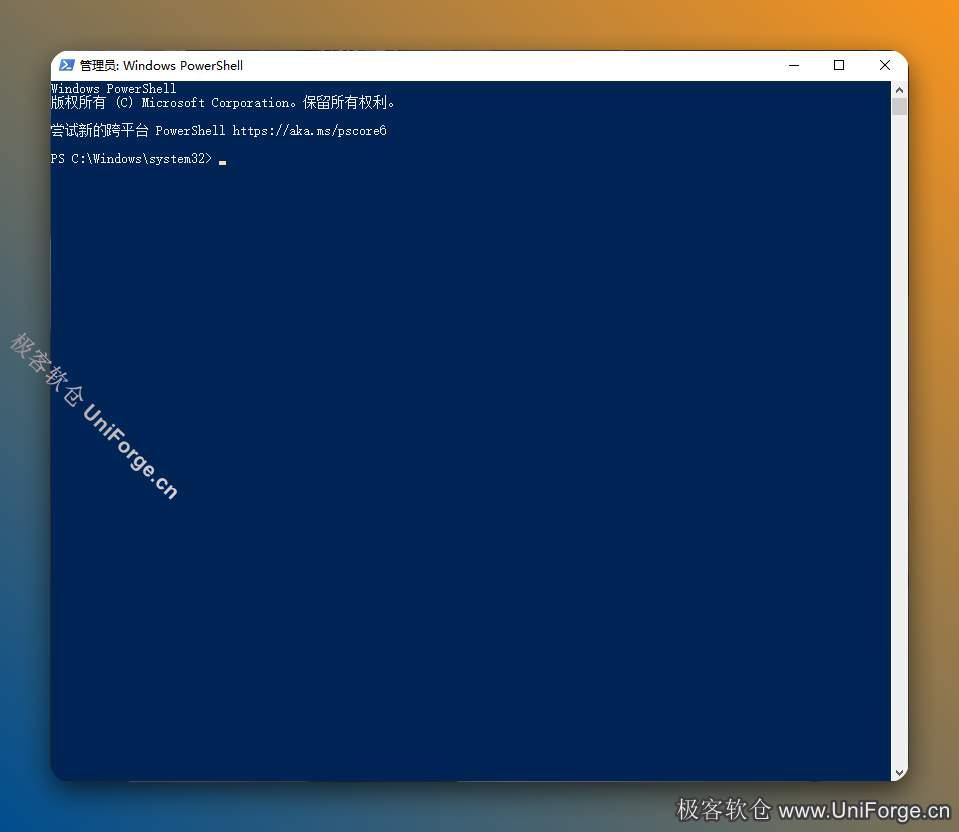Click the https://aka.ms/pscore6 URL text
The height and width of the screenshot is (832, 959).
click(309, 130)
